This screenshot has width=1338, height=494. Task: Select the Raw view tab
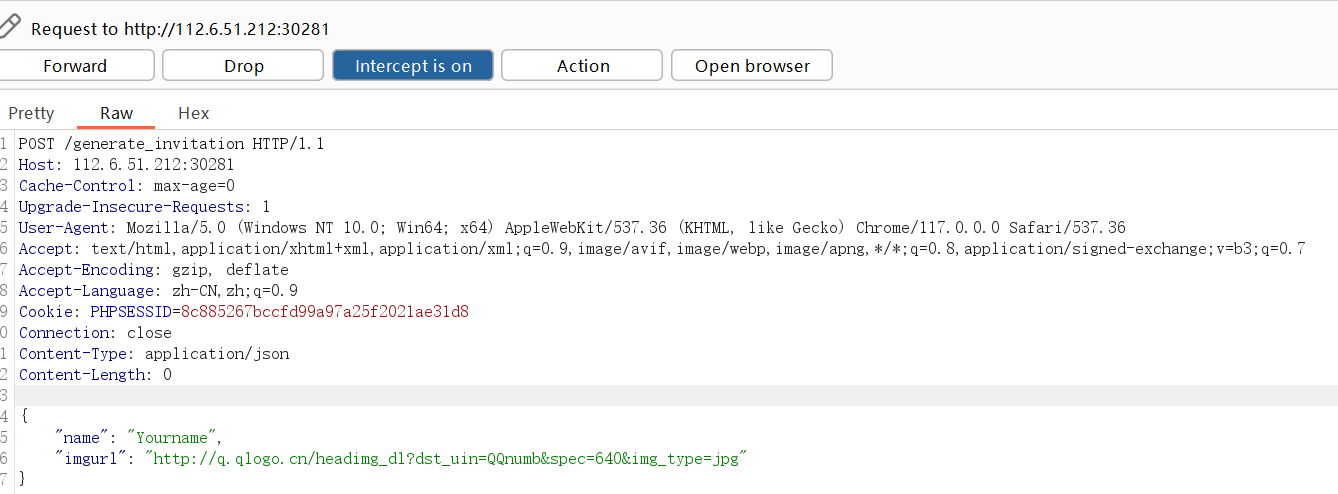116,113
